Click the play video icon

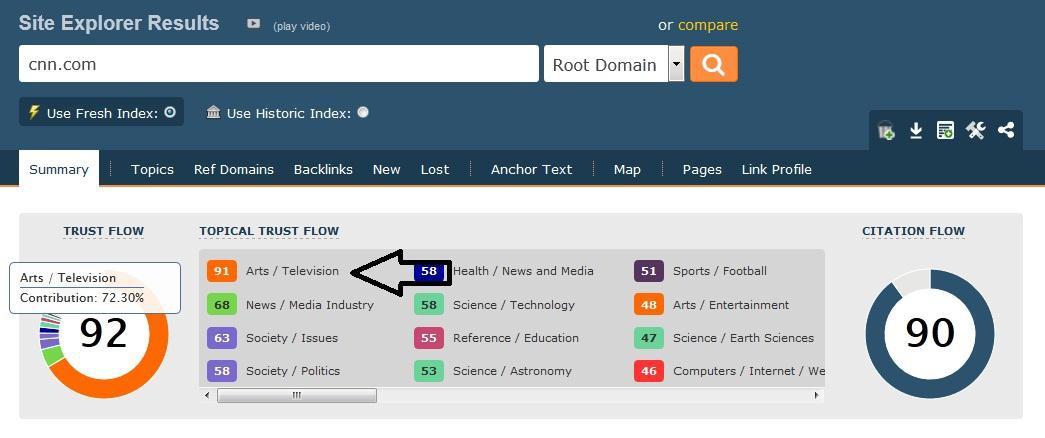click(253, 24)
